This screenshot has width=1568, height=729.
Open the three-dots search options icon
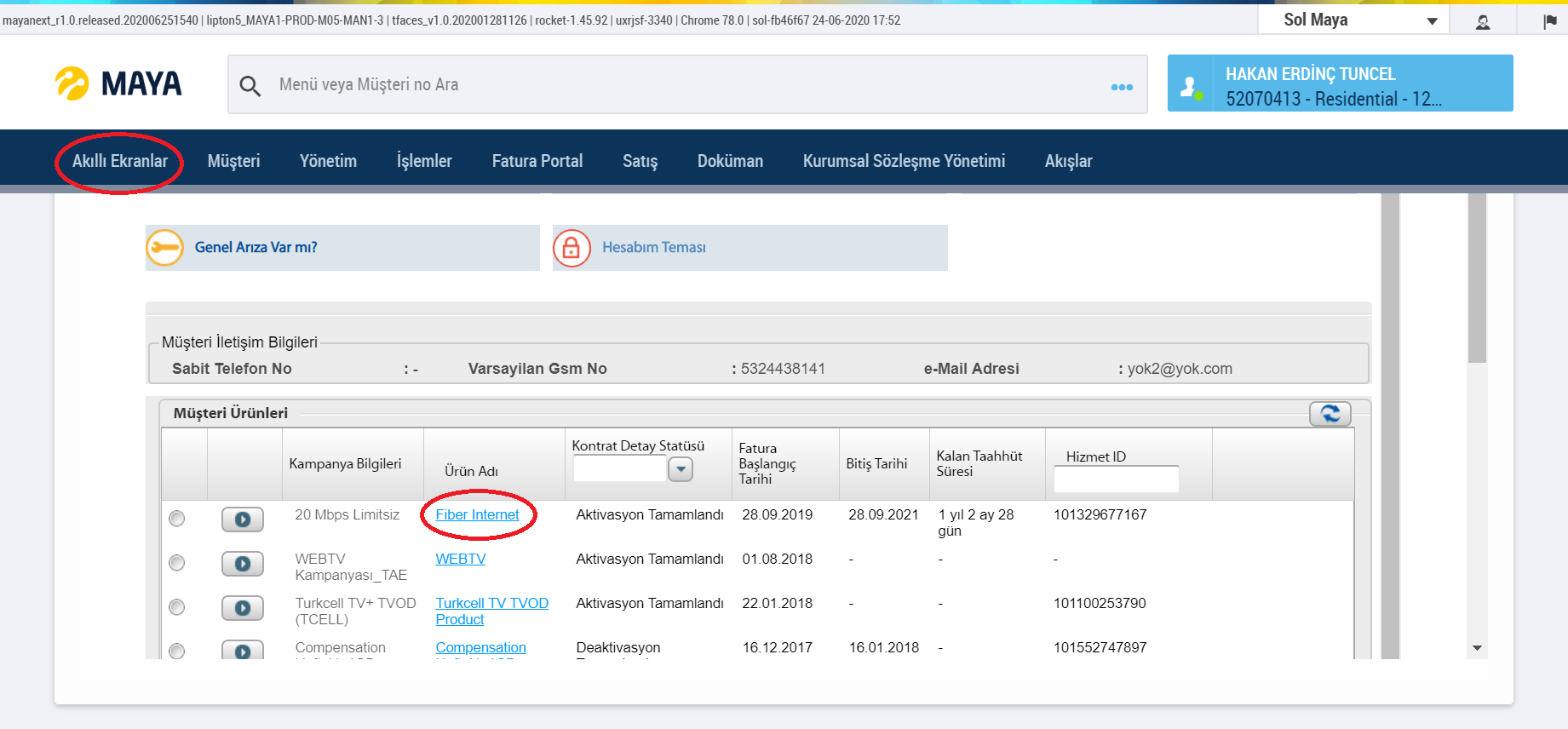point(1122,87)
